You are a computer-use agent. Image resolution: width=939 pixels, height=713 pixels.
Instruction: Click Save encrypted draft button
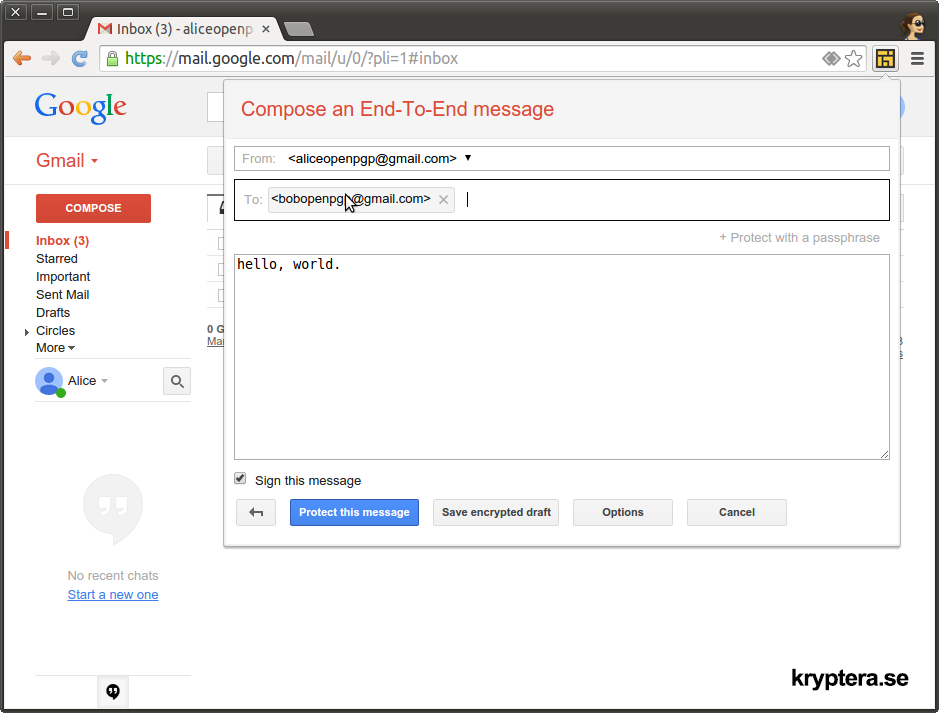[x=496, y=512]
